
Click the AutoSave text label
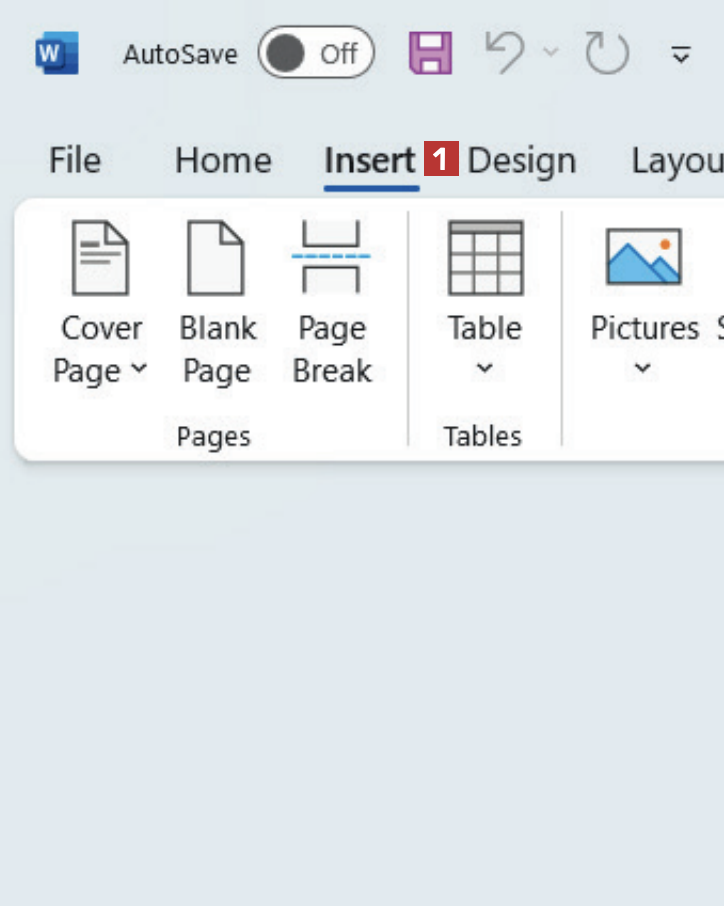pyautogui.click(x=180, y=54)
